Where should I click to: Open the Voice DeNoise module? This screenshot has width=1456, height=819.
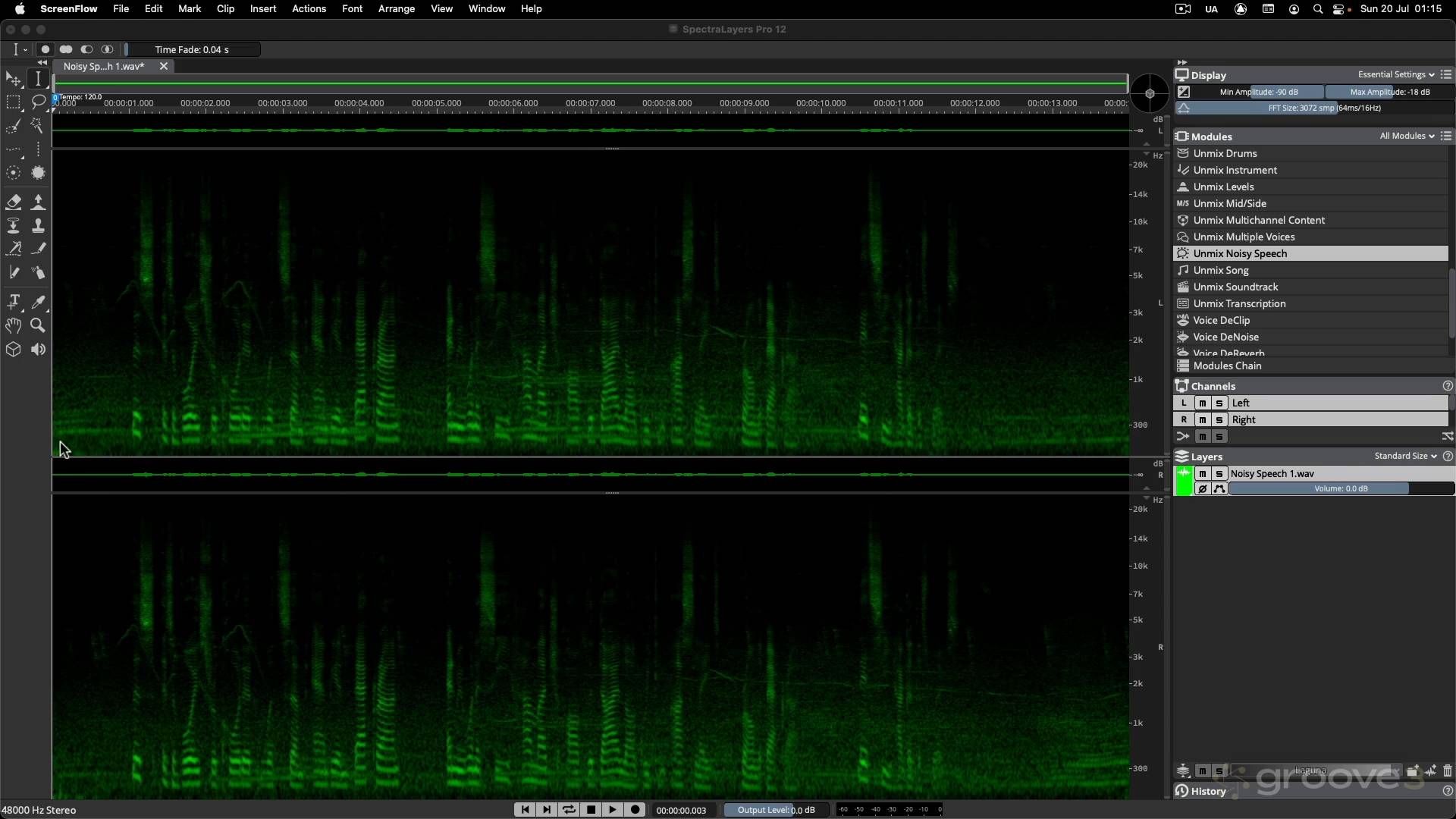pos(1226,337)
